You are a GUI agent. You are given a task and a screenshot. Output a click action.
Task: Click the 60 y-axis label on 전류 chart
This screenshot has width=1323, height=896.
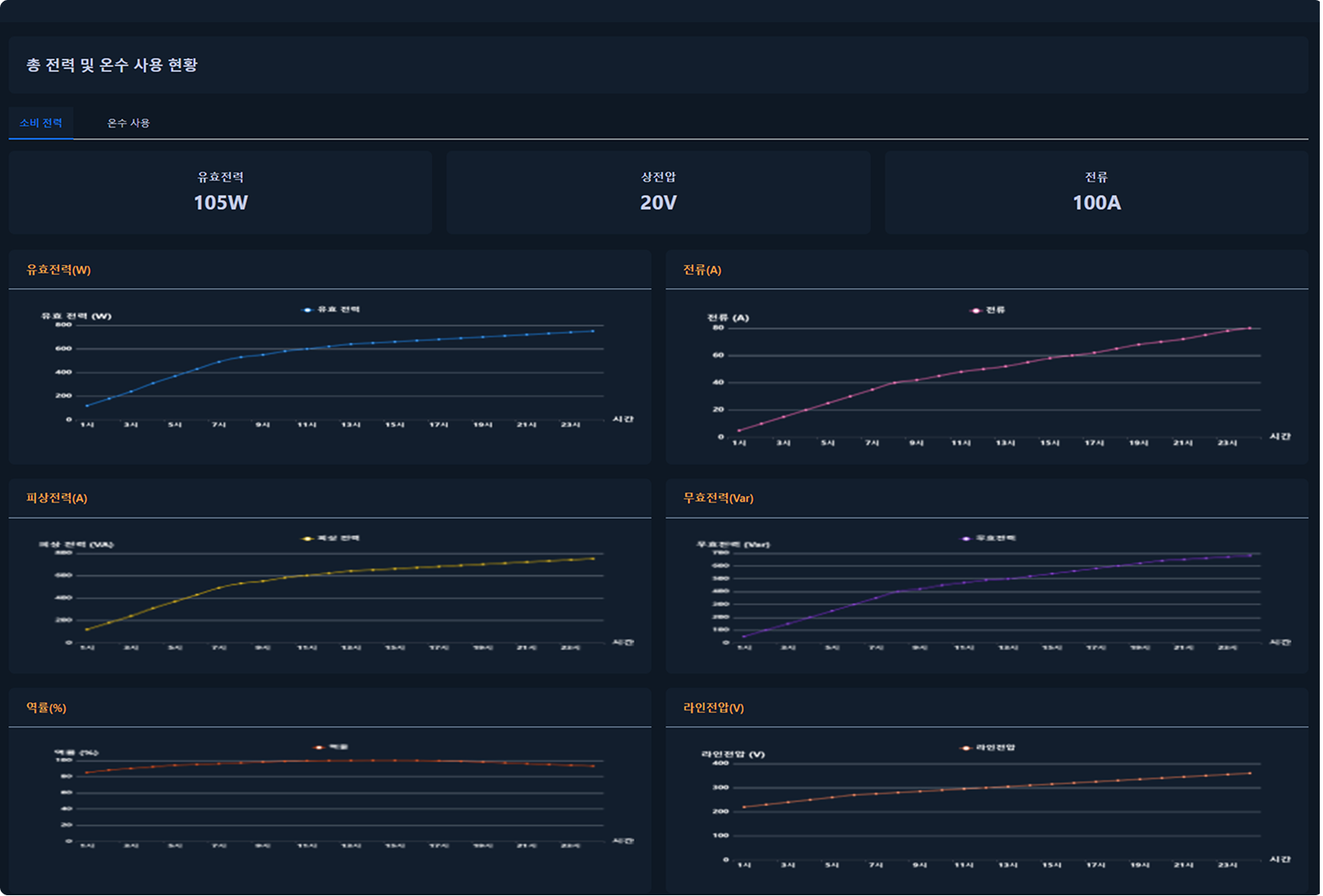[718, 355]
